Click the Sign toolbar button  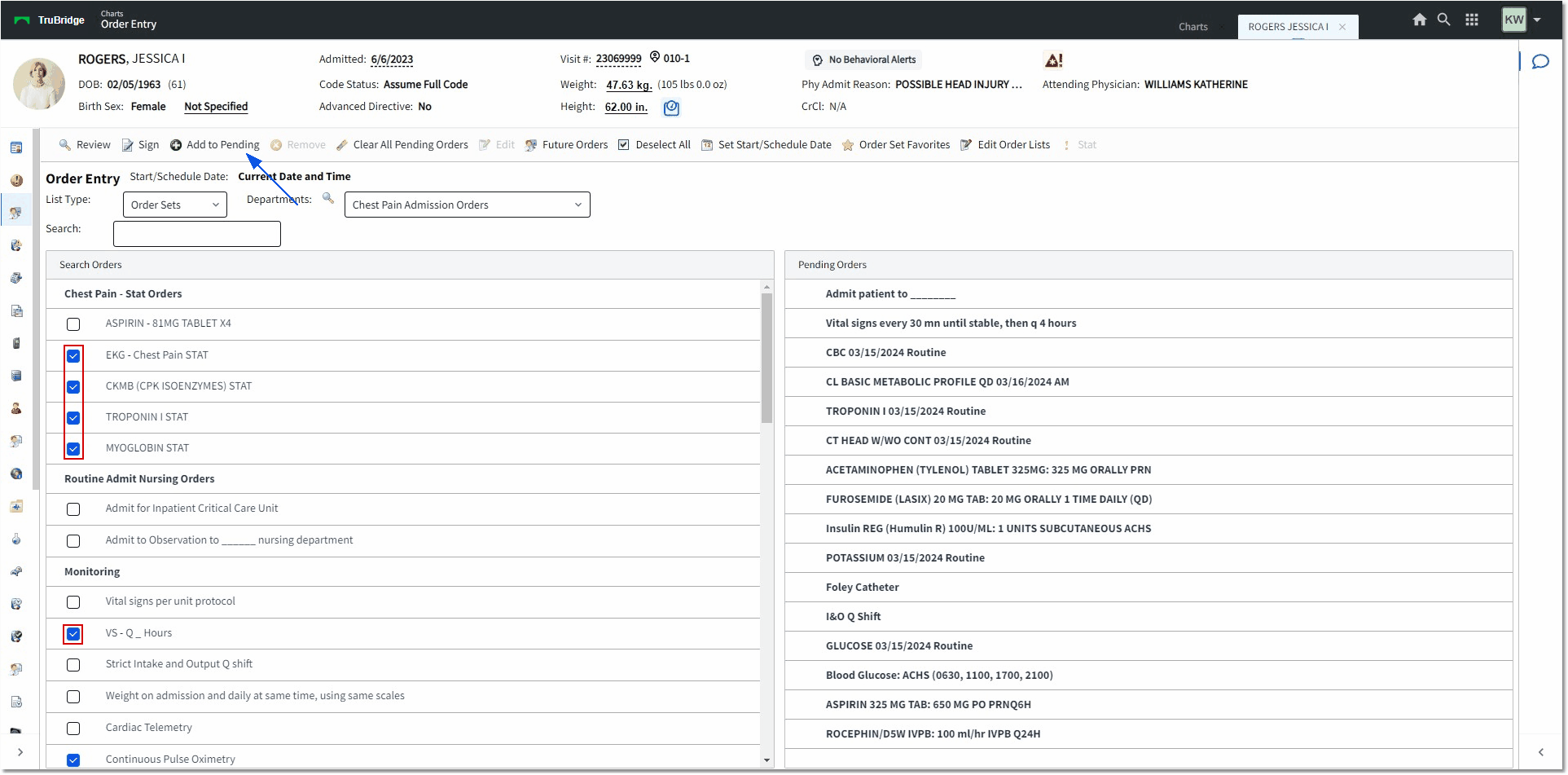pos(140,145)
